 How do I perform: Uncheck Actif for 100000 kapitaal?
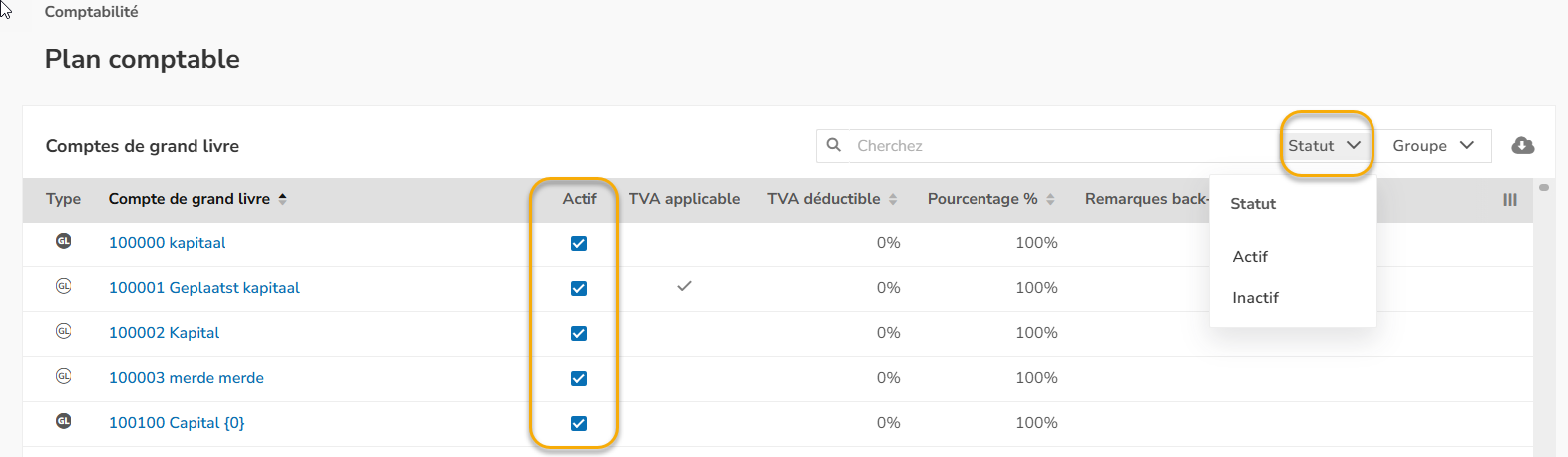[579, 243]
